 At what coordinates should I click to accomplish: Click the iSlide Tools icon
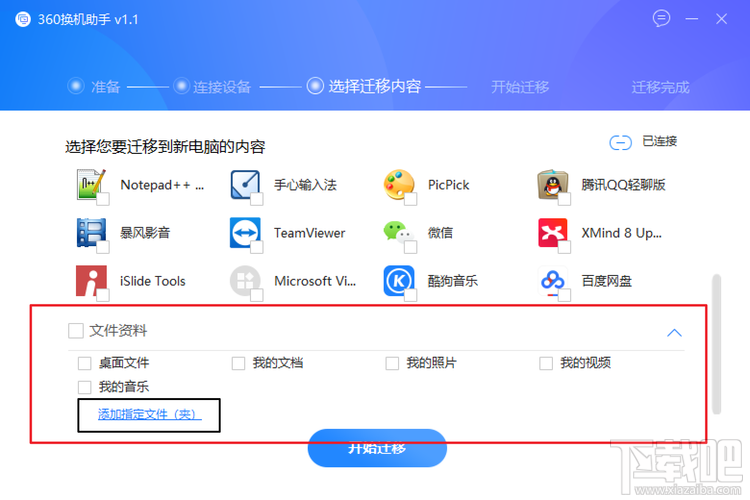point(91,281)
